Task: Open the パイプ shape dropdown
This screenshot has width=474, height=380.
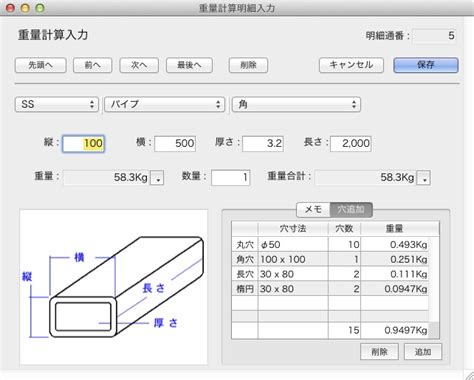Action: point(165,104)
